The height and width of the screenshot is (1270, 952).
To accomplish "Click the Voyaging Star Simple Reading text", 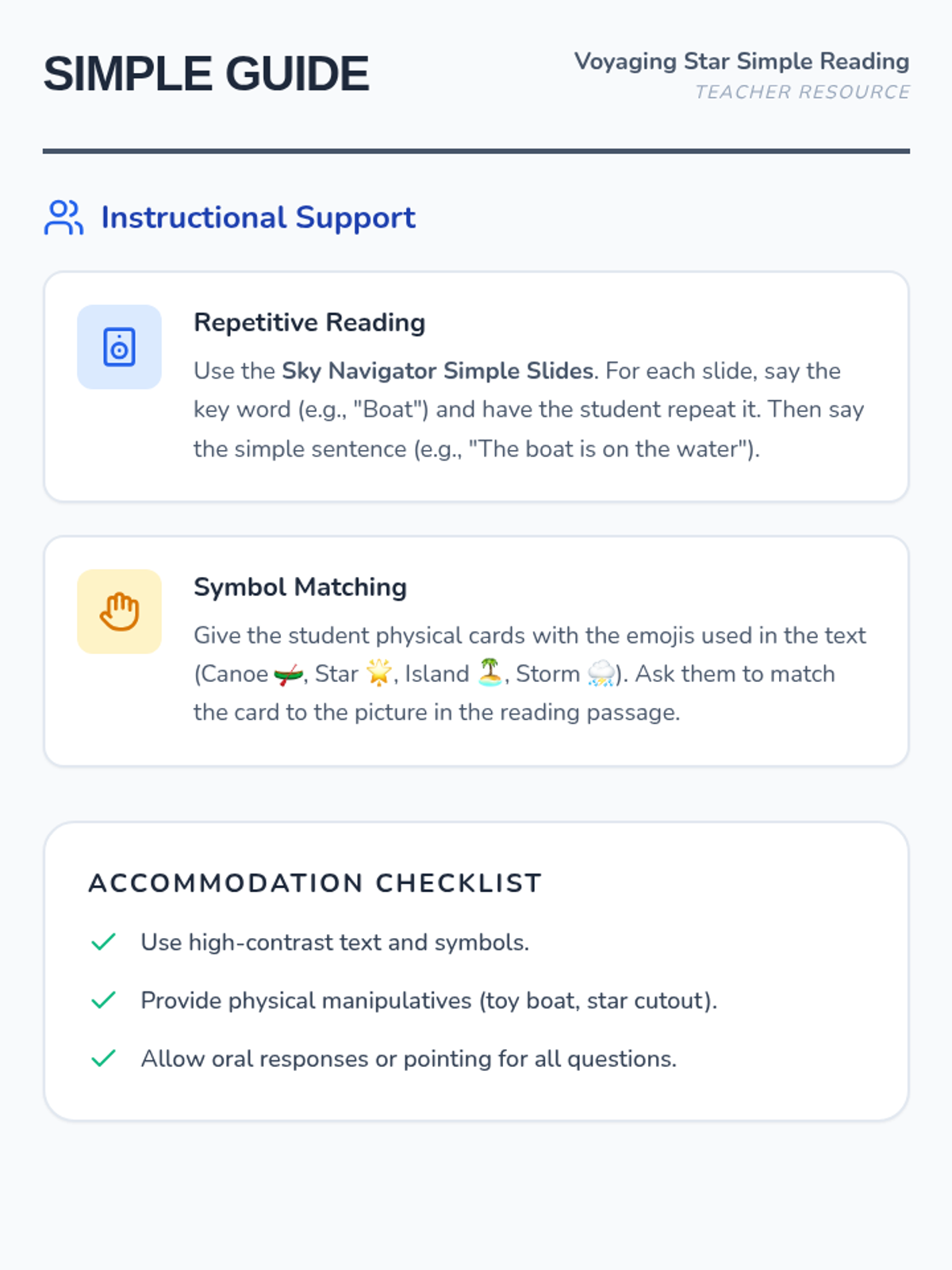I will click(x=742, y=61).
